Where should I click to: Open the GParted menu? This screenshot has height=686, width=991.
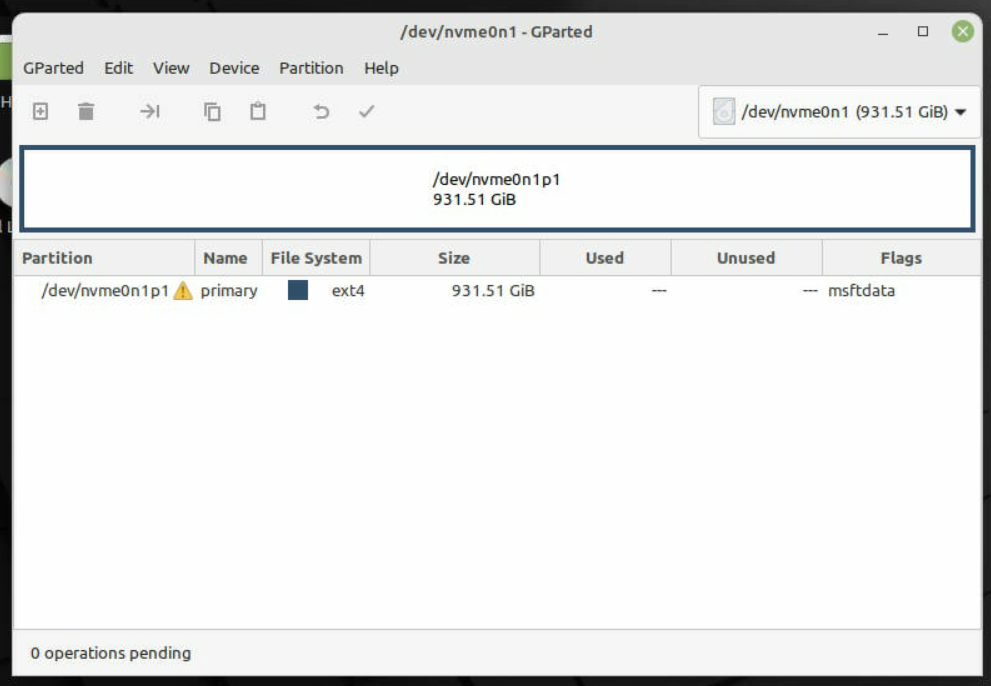pyautogui.click(x=53, y=68)
